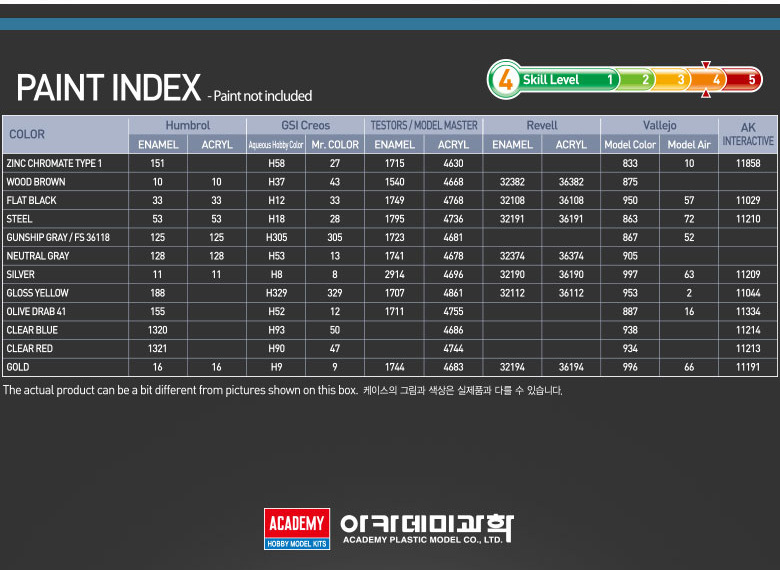This screenshot has height=570, width=780.
Task: Select the WOOD BROWN row label
Action: point(36,182)
